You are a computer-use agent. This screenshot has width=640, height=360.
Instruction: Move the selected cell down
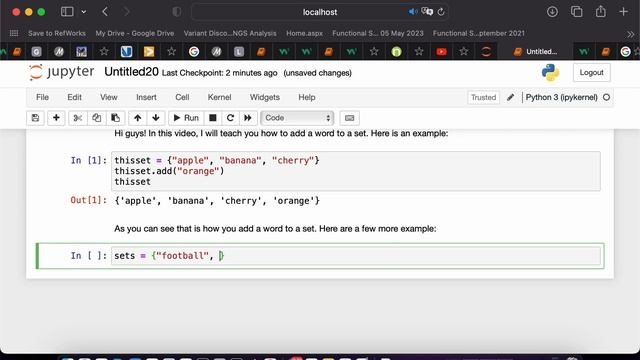pyautogui.click(x=156, y=118)
